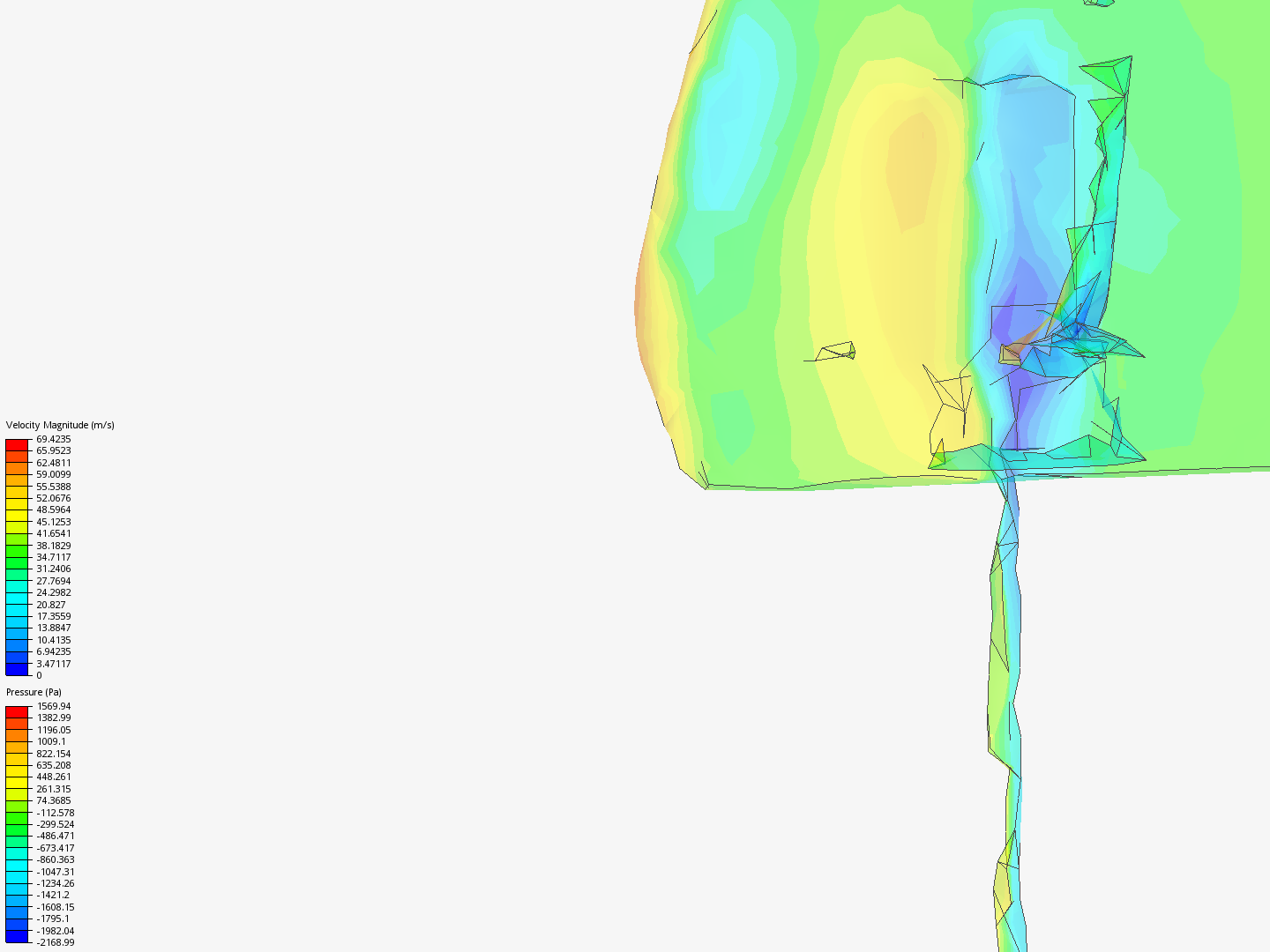Pick the green swatch beside pressure -299.524

click(17, 830)
